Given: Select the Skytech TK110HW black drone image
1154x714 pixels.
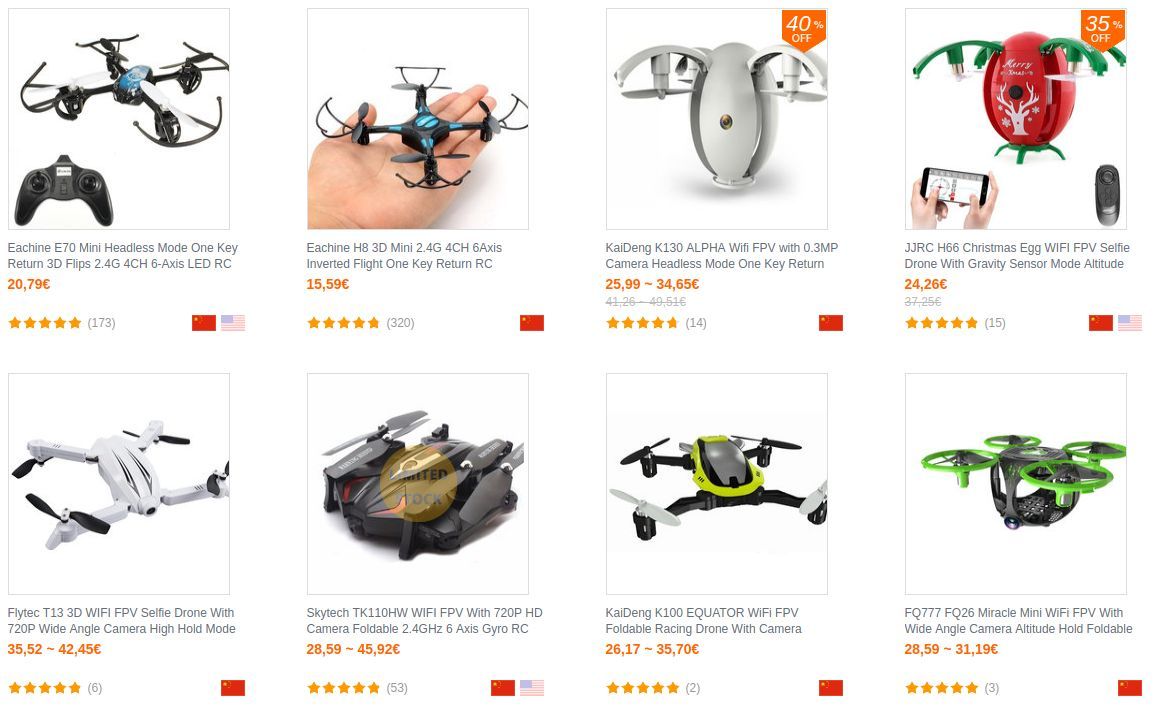Looking at the screenshot, I should pos(417,484).
